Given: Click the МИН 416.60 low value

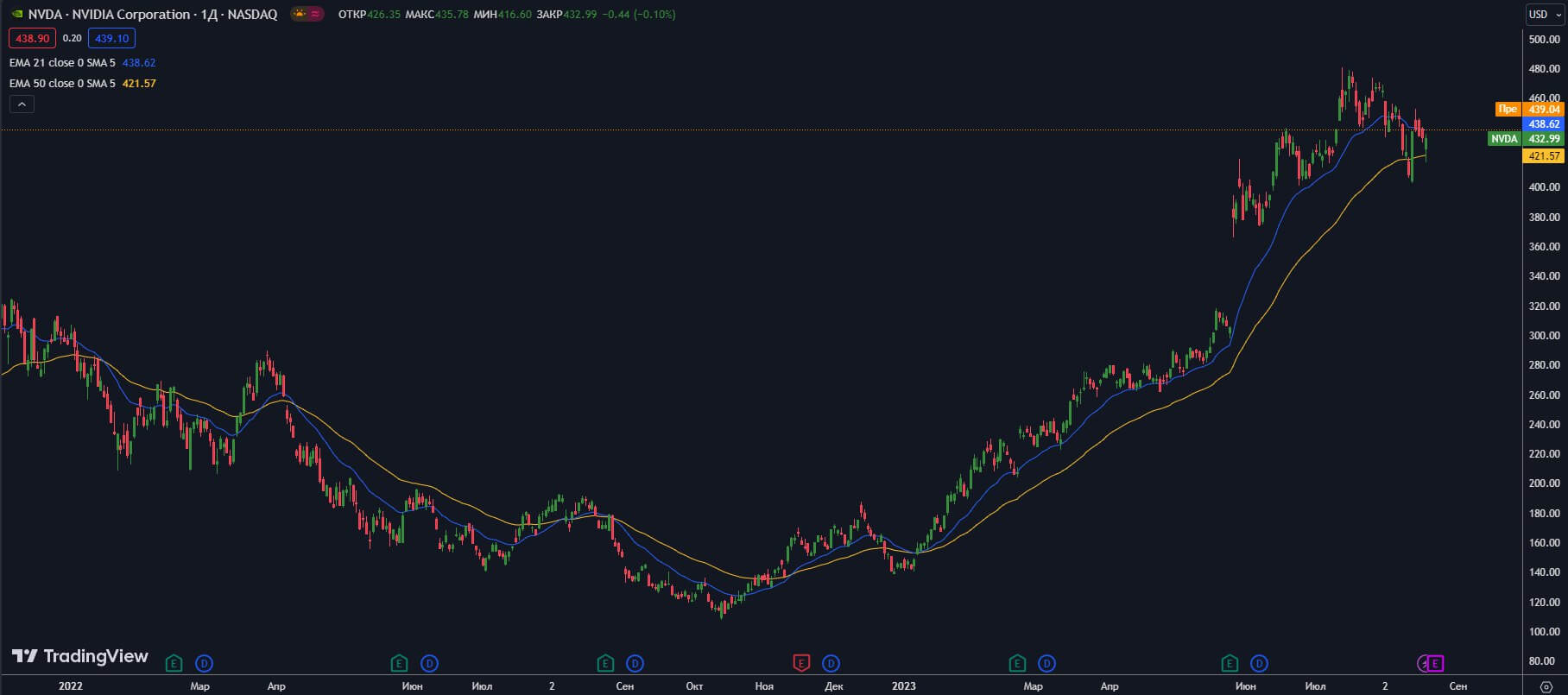Looking at the screenshot, I should point(503,15).
